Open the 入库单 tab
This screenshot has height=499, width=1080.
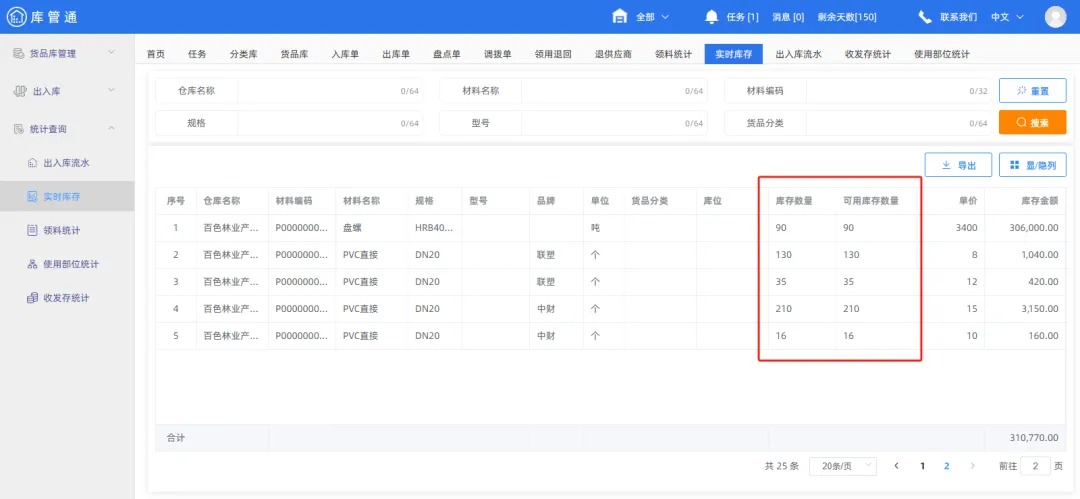pos(345,54)
